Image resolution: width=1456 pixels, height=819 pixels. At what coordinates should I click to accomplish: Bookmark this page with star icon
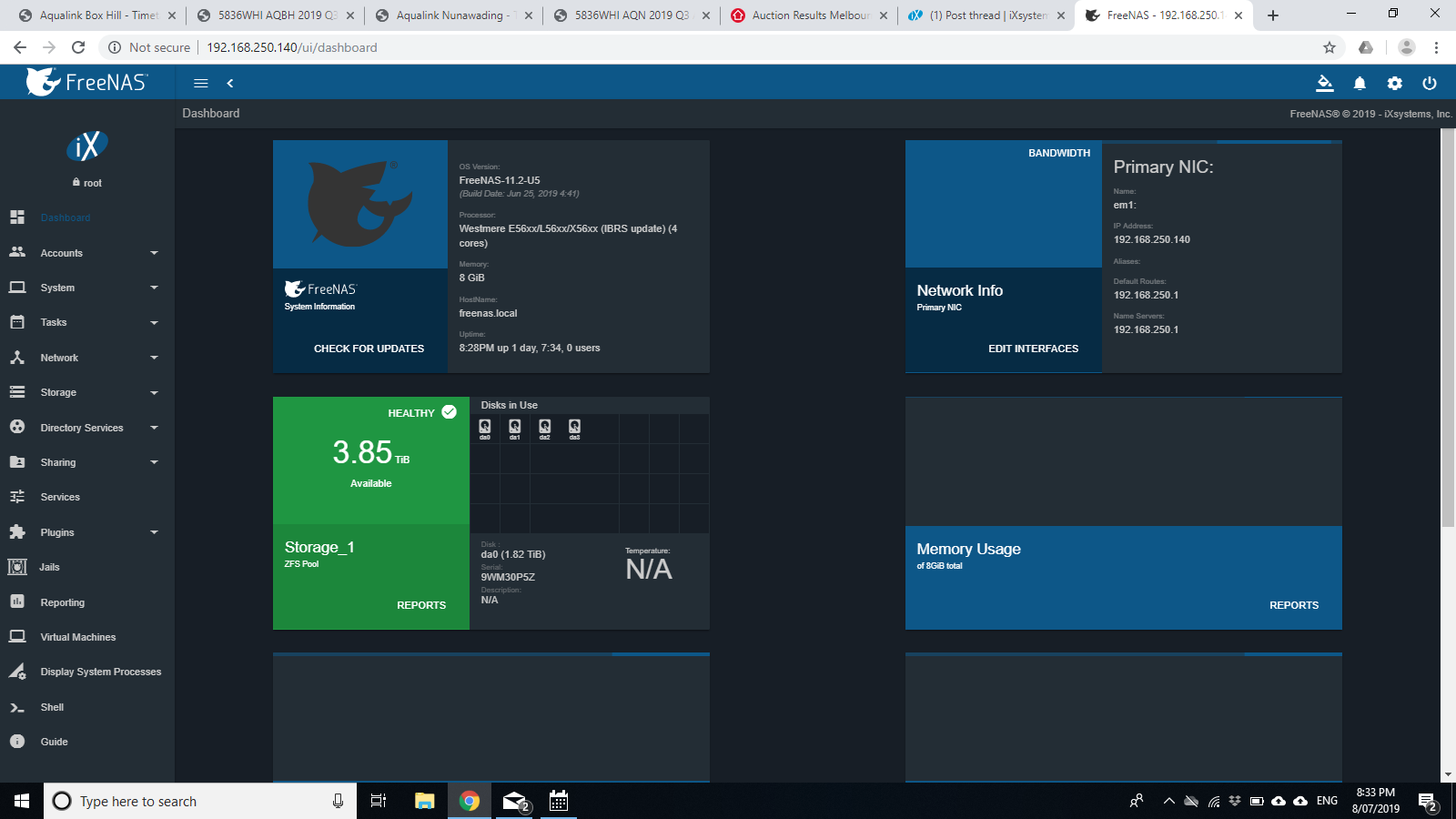tap(1330, 47)
